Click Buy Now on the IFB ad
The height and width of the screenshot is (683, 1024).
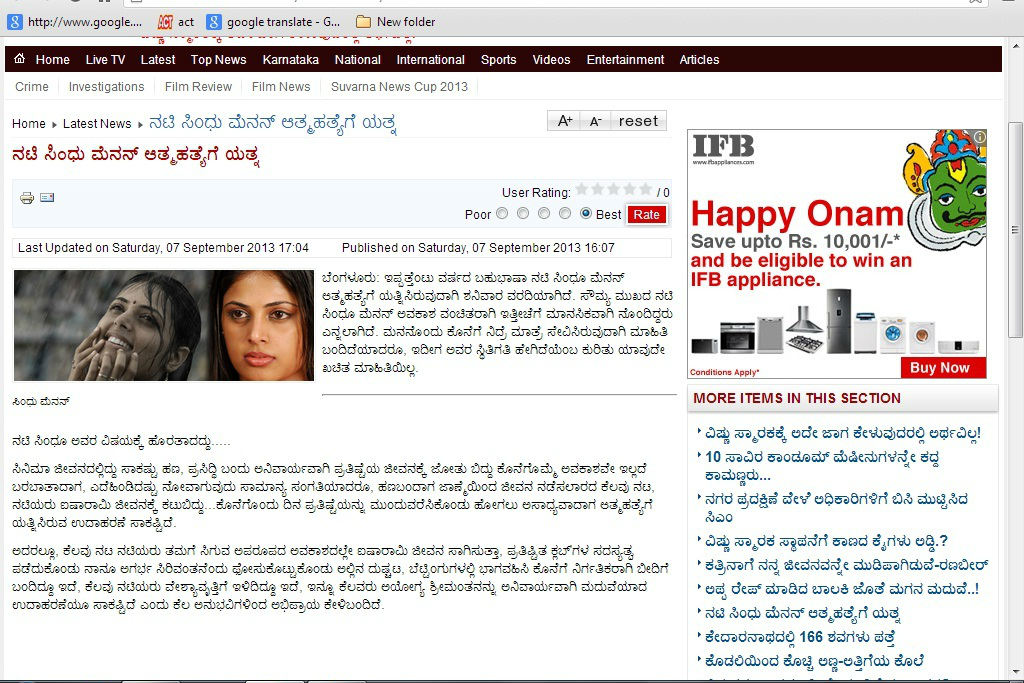click(x=942, y=367)
